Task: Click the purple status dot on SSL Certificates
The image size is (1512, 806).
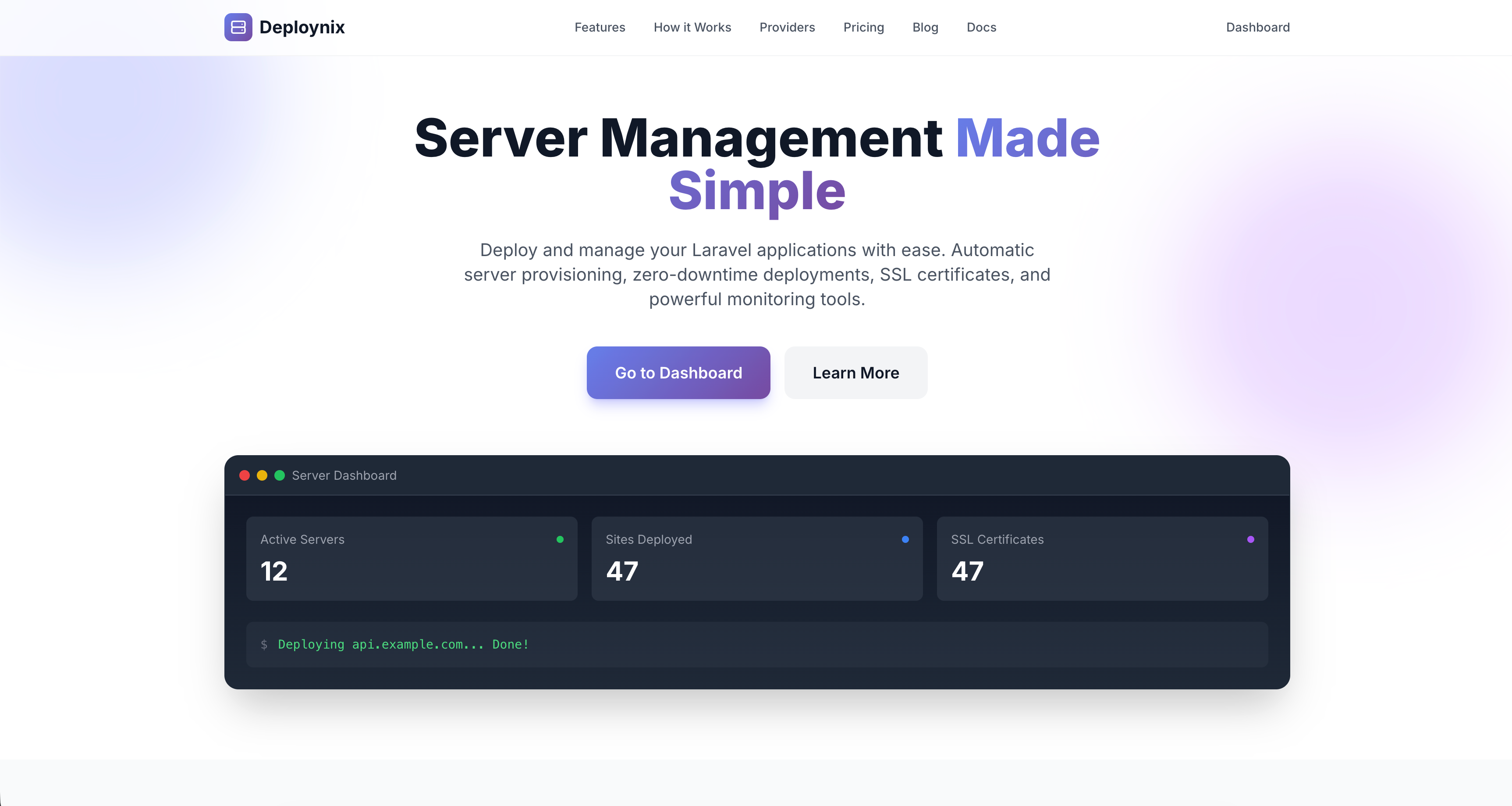Action: (x=1251, y=539)
